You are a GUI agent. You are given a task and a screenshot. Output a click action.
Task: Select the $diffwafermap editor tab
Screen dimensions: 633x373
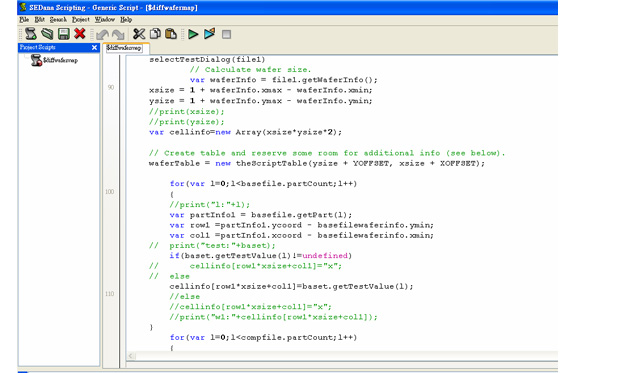click(124, 48)
